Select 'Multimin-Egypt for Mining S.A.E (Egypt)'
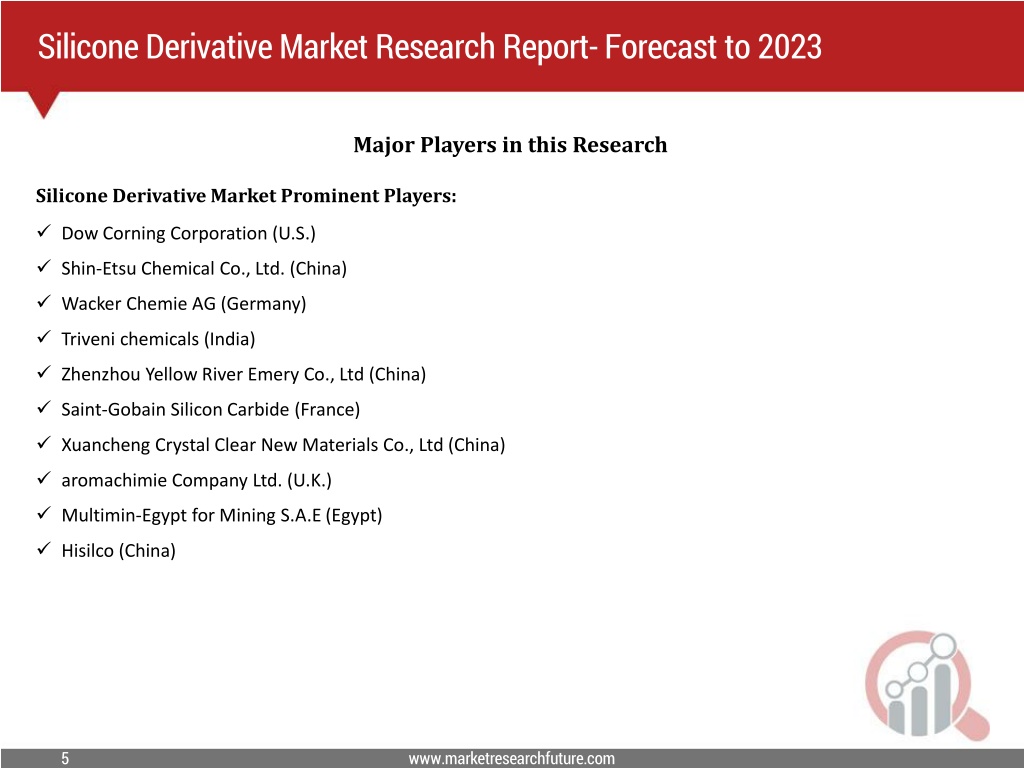This screenshot has width=1024, height=768. coord(221,515)
